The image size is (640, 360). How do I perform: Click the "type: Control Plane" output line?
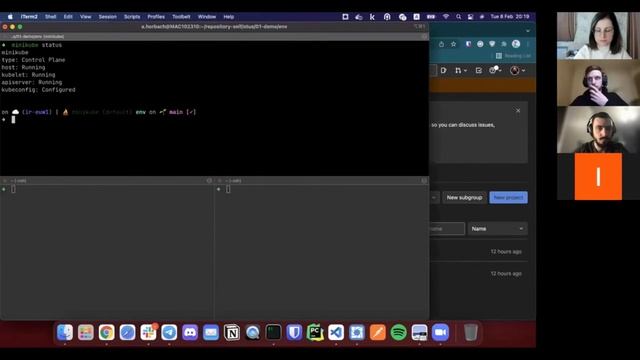(33, 60)
